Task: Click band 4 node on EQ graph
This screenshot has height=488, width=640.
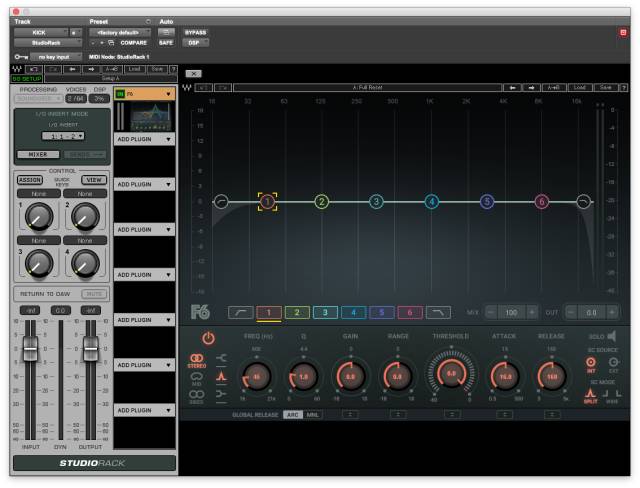Action: point(432,202)
